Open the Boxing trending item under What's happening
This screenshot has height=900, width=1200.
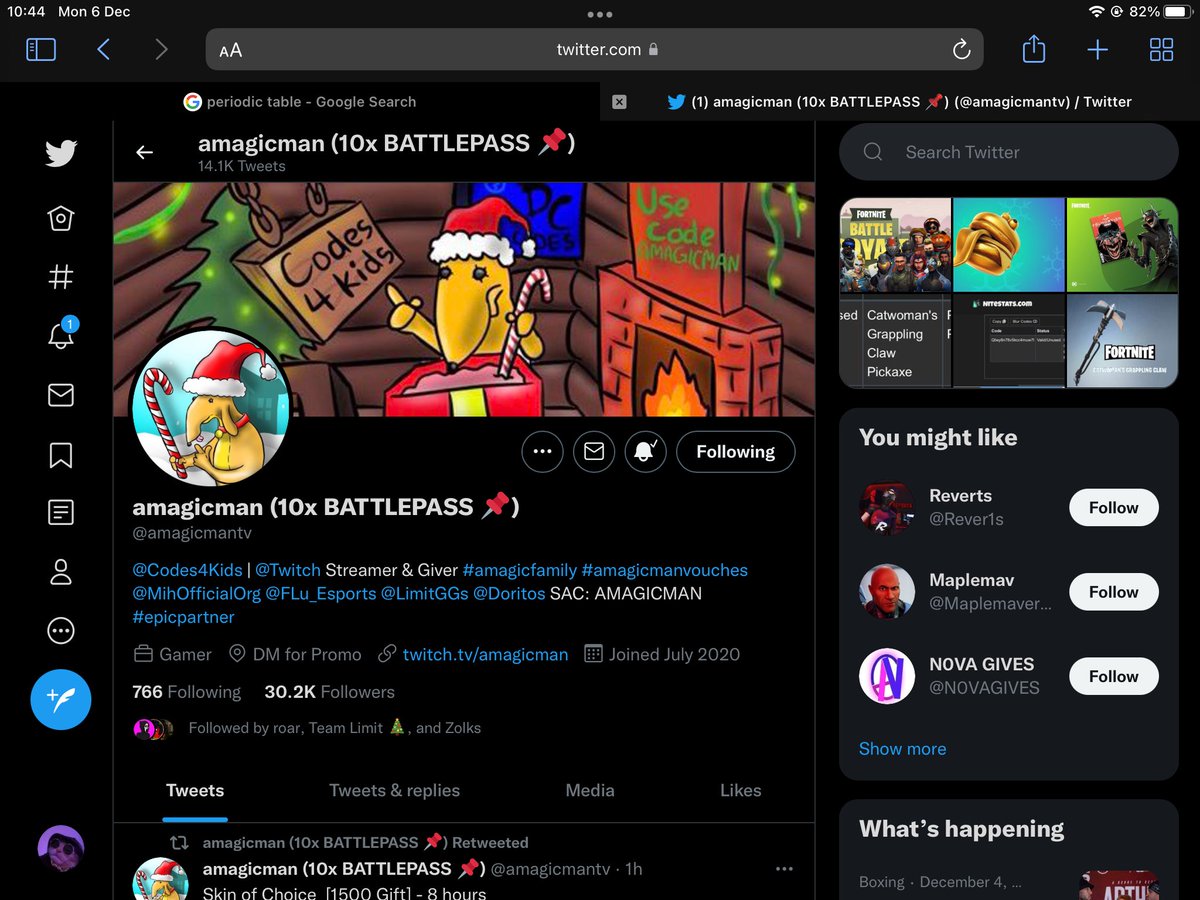1009,882
